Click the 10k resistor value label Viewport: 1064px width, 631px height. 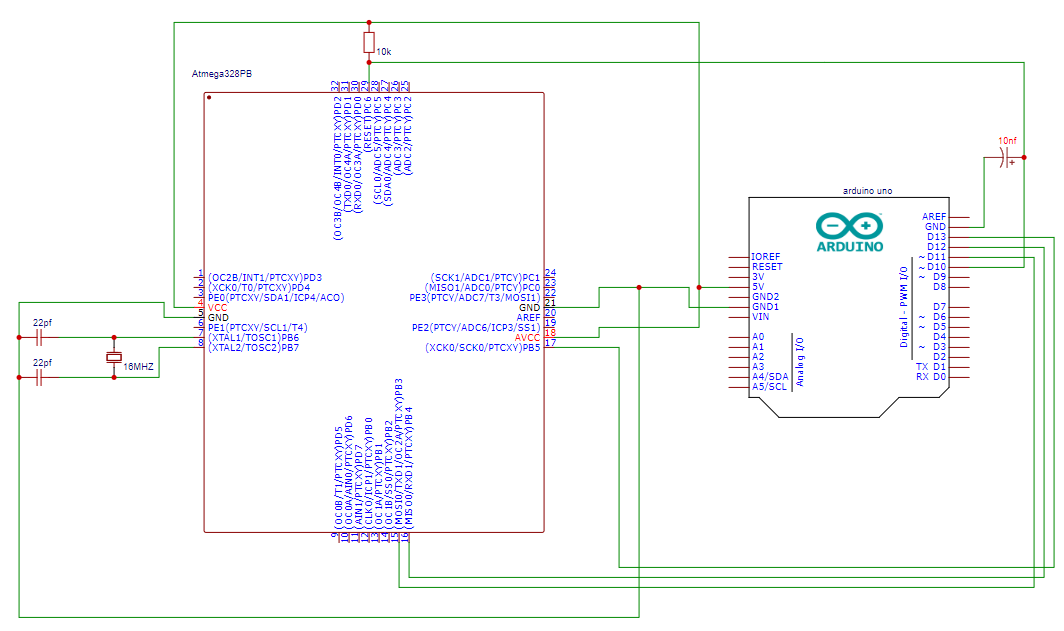tap(383, 52)
